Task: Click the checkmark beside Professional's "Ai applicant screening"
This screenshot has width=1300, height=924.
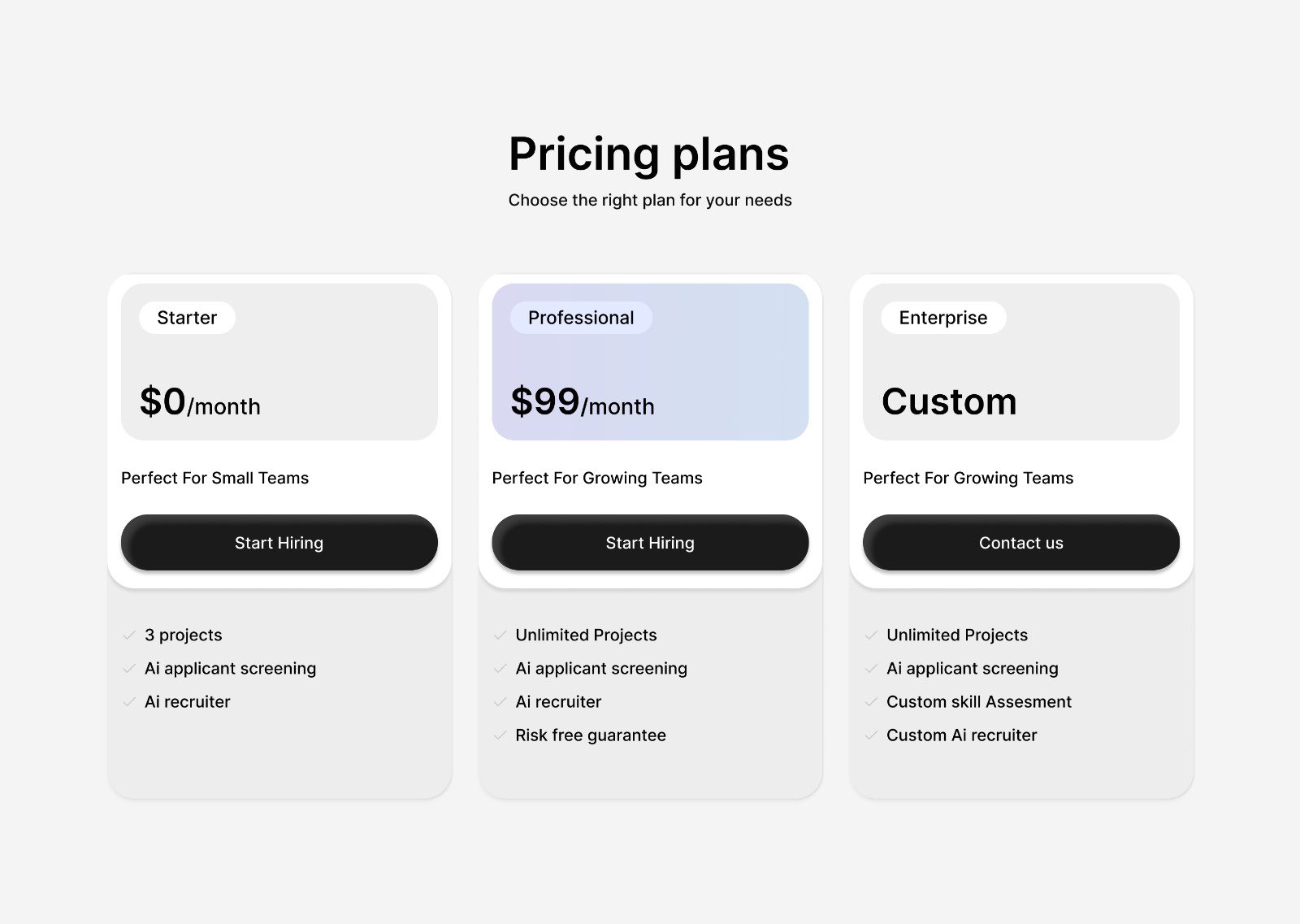Action: 500,669
